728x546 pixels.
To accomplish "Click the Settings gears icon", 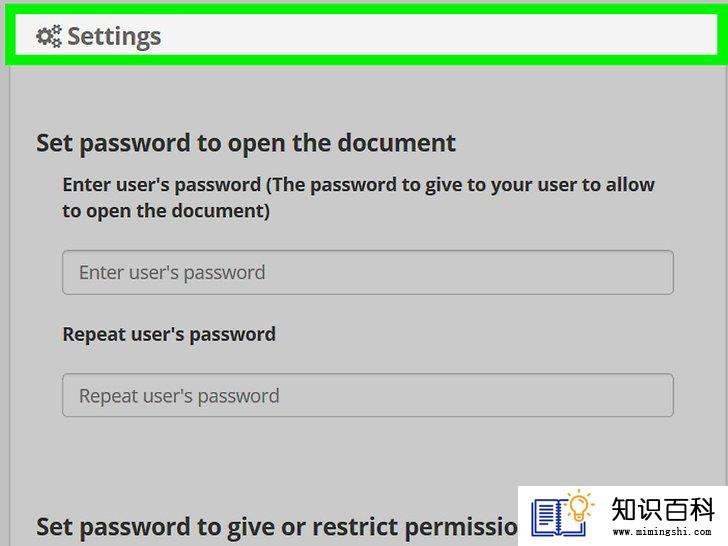I will pyautogui.click(x=49, y=36).
